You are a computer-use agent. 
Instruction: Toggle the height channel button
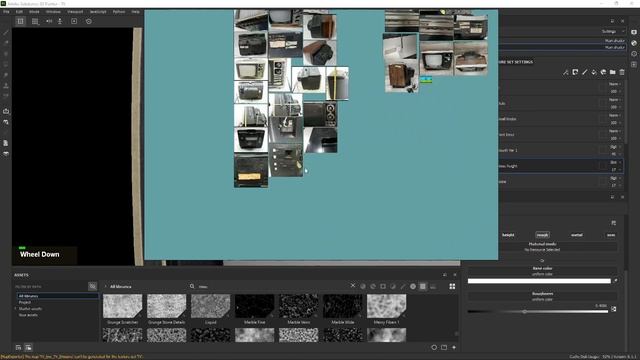[508, 235]
